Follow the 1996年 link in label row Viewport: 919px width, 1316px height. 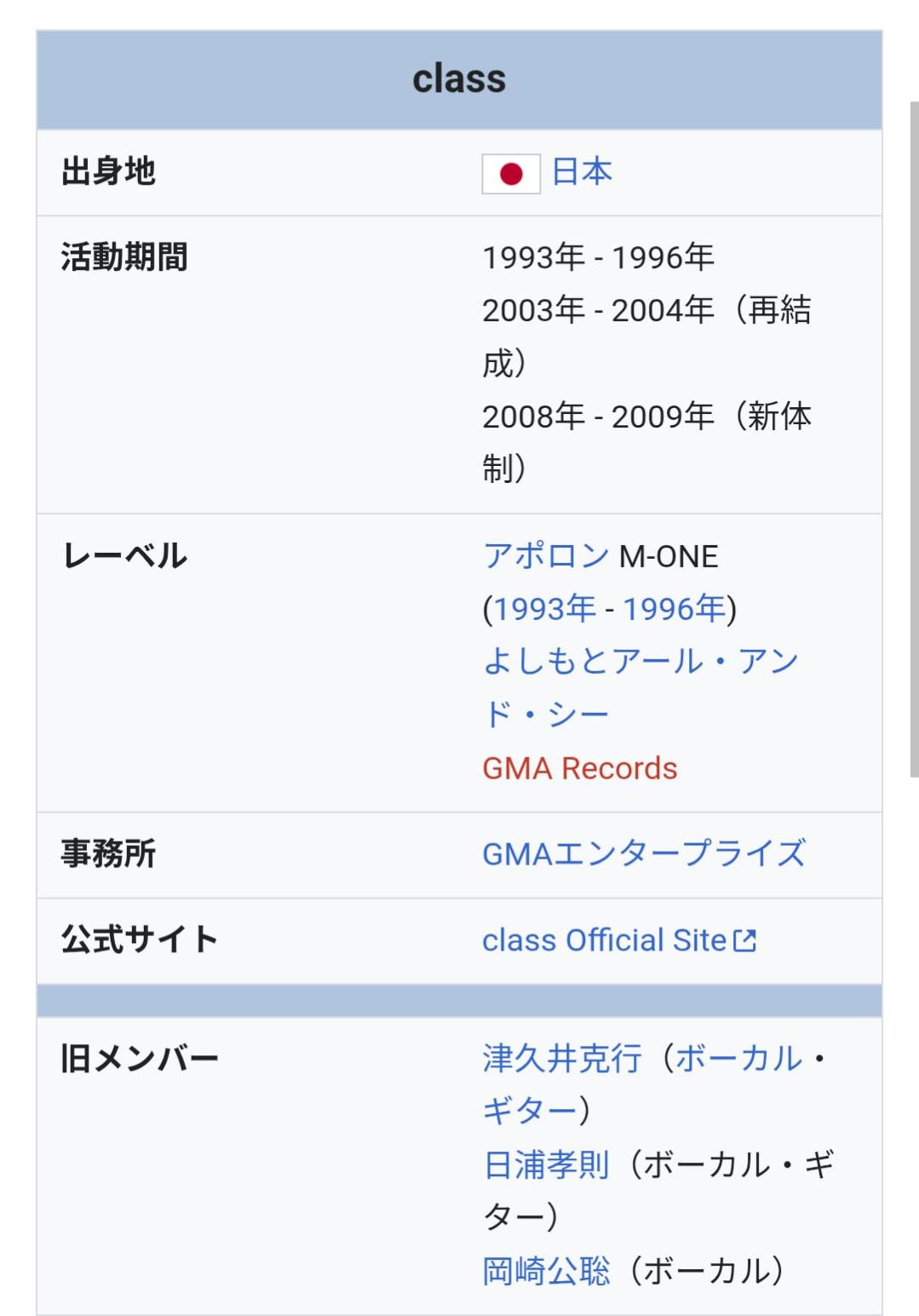coord(674,609)
